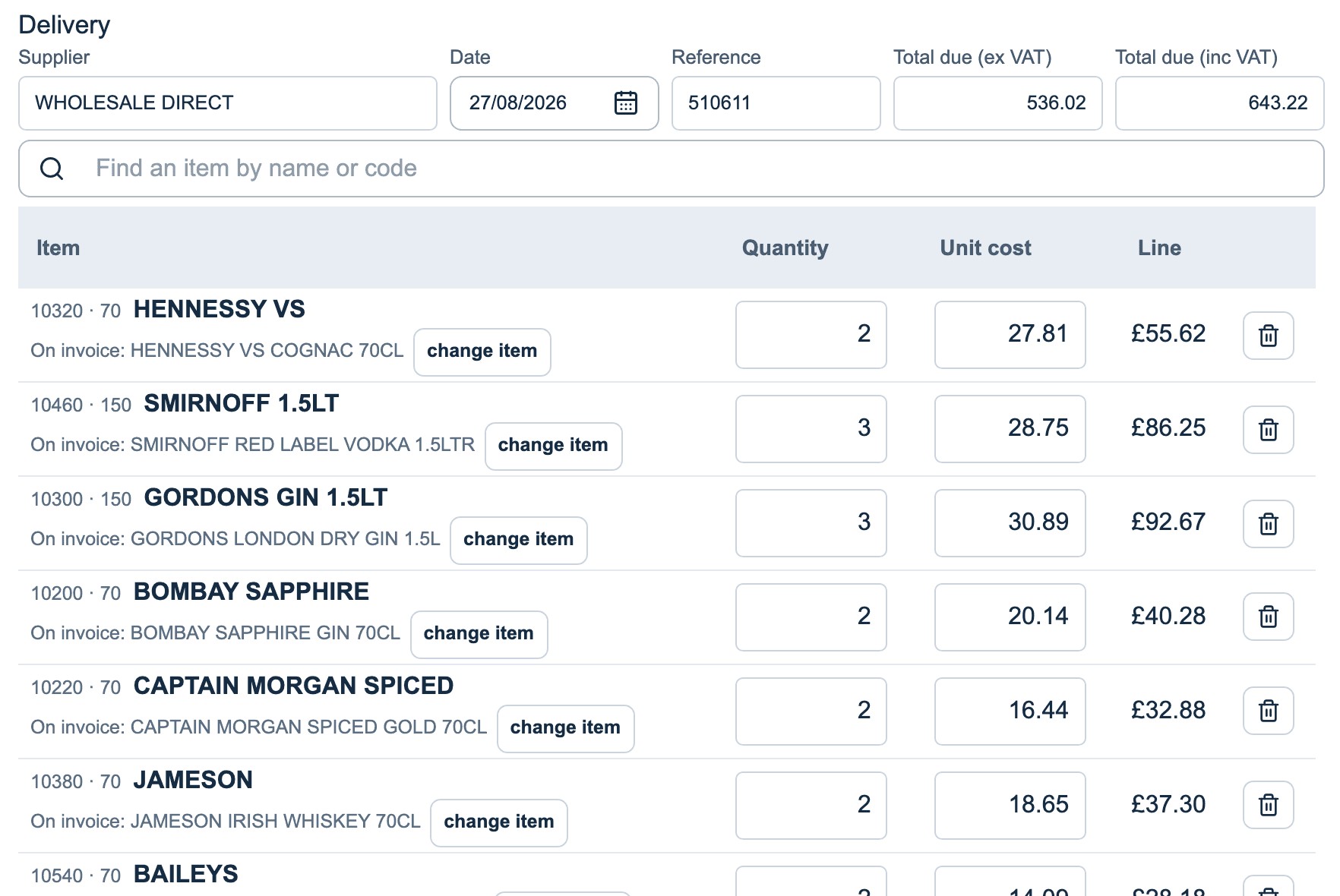Select the BOMBAY SAPPHIRE item name
This screenshot has height=896, width=1340.
click(251, 592)
